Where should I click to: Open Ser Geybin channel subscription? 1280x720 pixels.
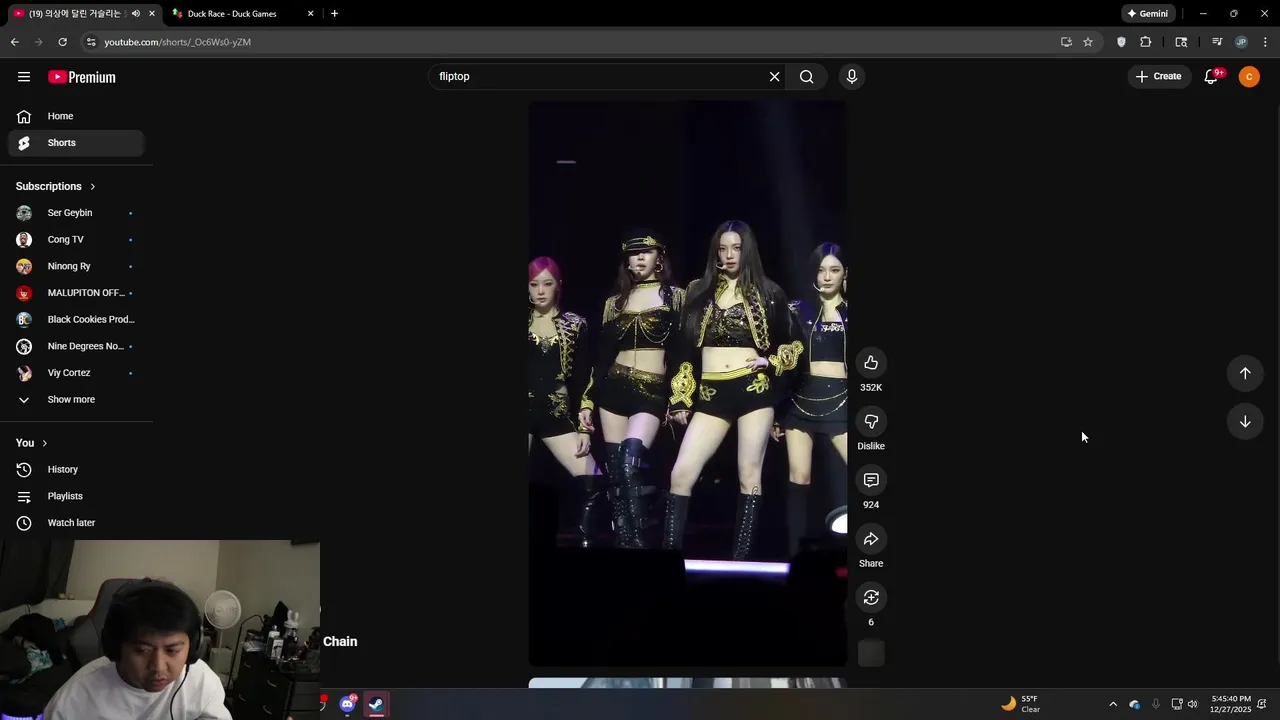click(76, 213)
